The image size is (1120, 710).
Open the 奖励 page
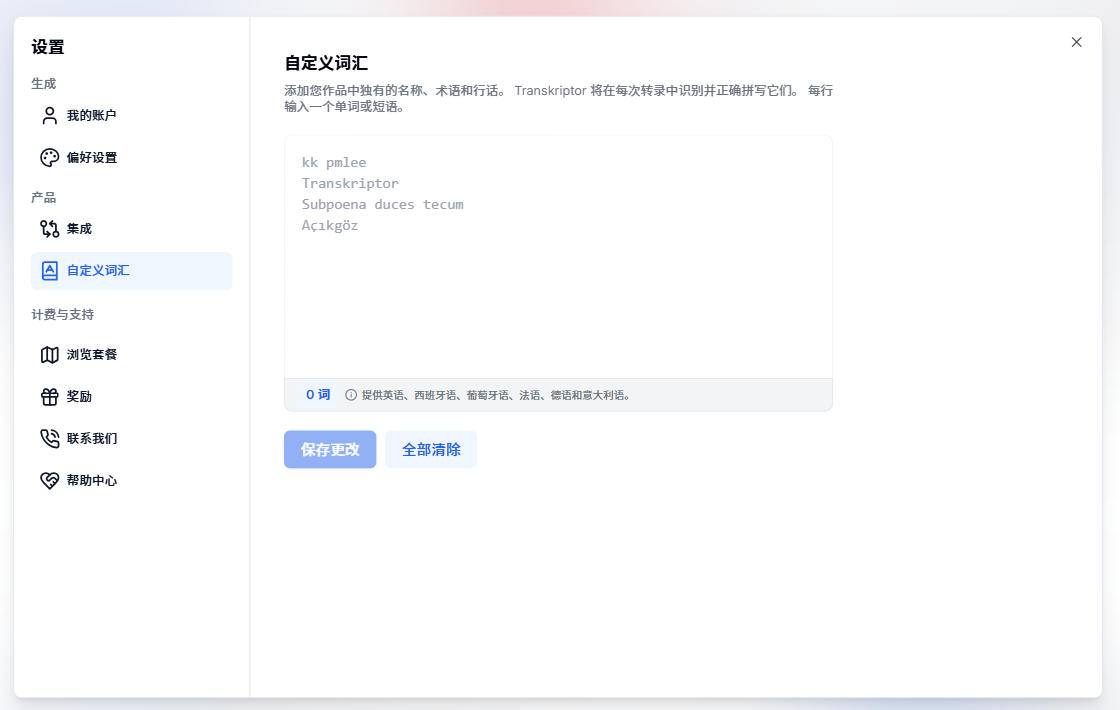(131, 396)
